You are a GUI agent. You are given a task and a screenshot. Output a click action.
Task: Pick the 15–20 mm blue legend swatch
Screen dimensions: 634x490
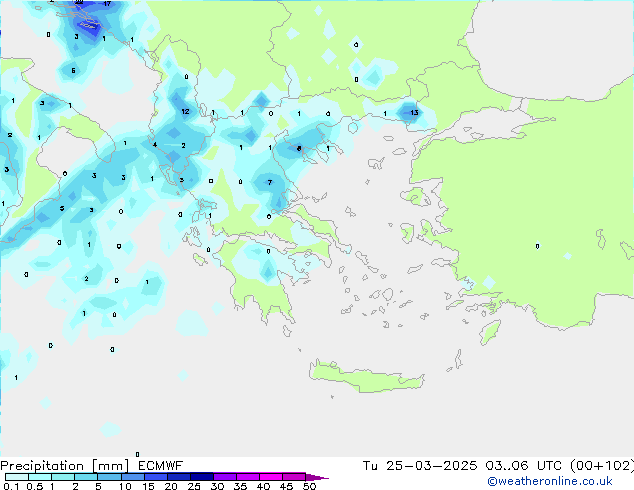155,477
